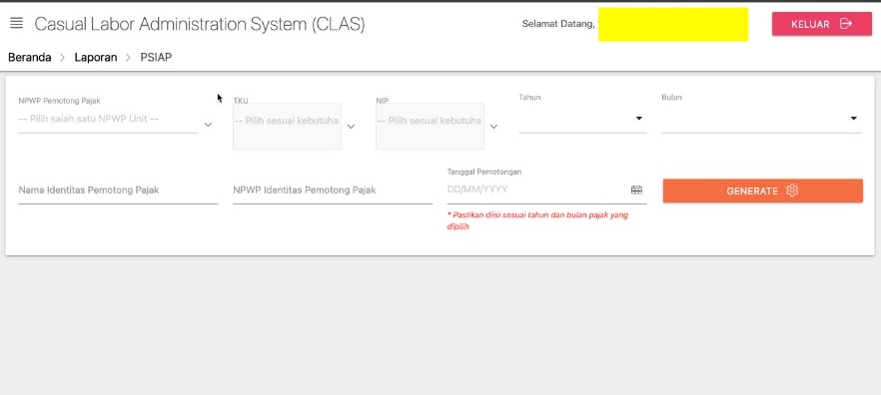Click the Selamat Datang greeting text
The width and height of the screenshot is (881, 395).
pyautogui.click(x=558, y=24)
